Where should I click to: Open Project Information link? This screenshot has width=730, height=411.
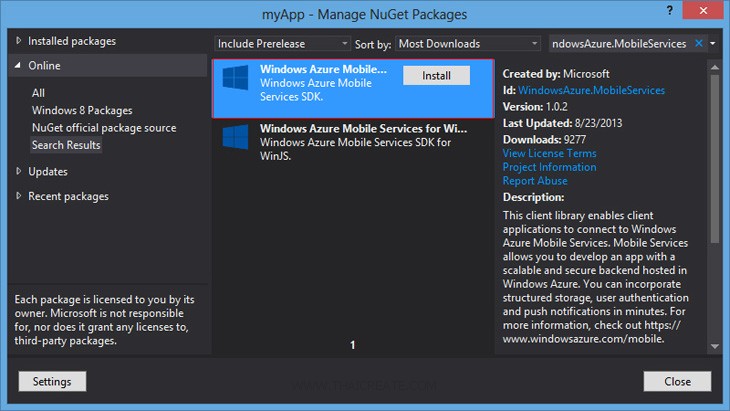549,167
